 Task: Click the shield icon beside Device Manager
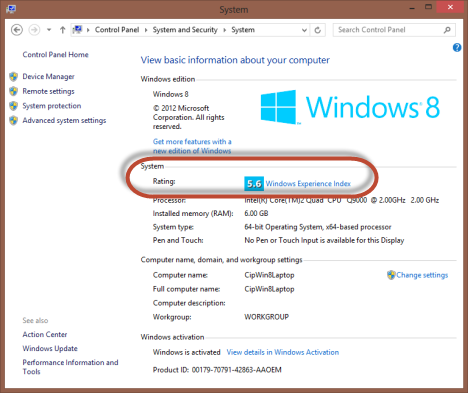(13, 77)
